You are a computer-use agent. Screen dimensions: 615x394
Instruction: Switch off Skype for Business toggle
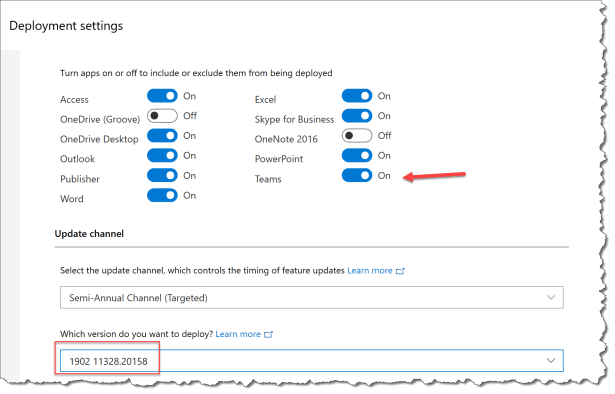[357, 116]
